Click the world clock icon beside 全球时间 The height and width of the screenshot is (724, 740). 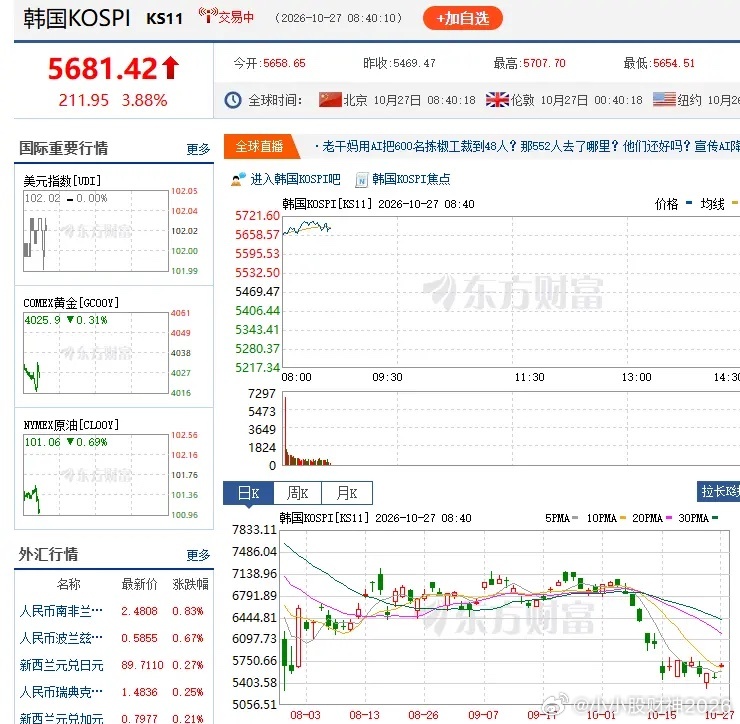[x=233, y=100]
